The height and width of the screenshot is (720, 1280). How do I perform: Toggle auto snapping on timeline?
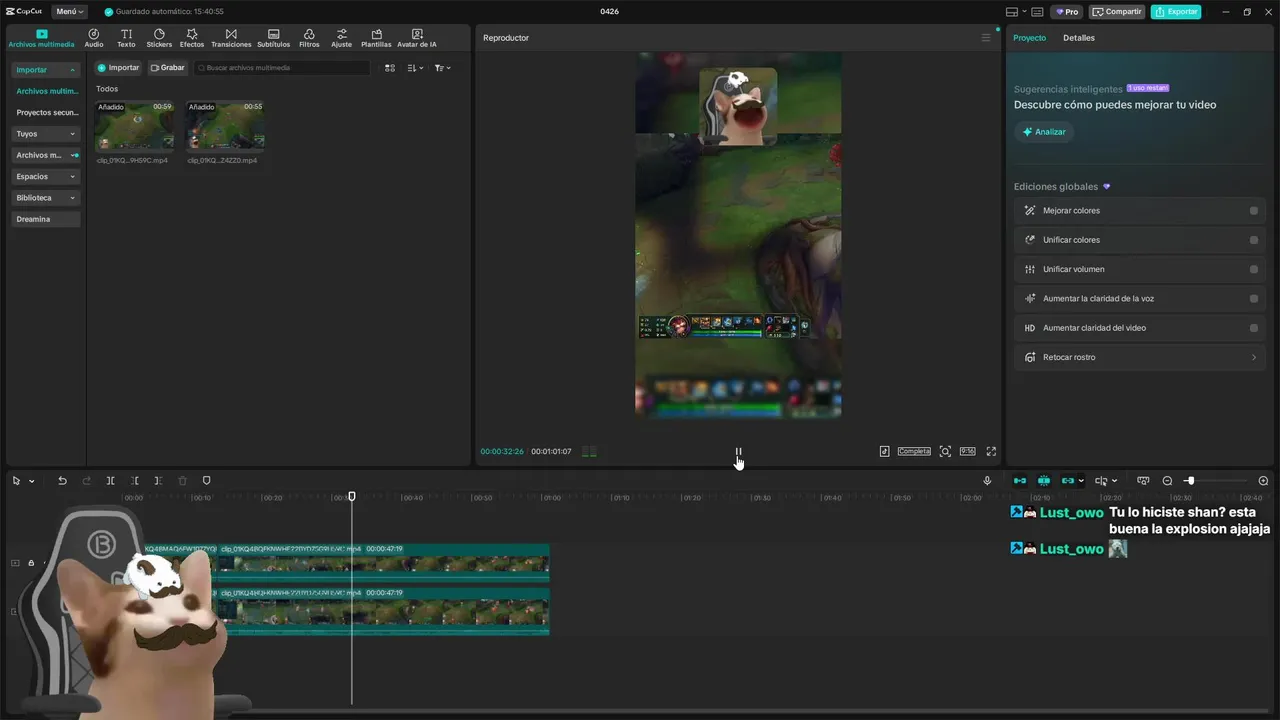click(1044, 481)
